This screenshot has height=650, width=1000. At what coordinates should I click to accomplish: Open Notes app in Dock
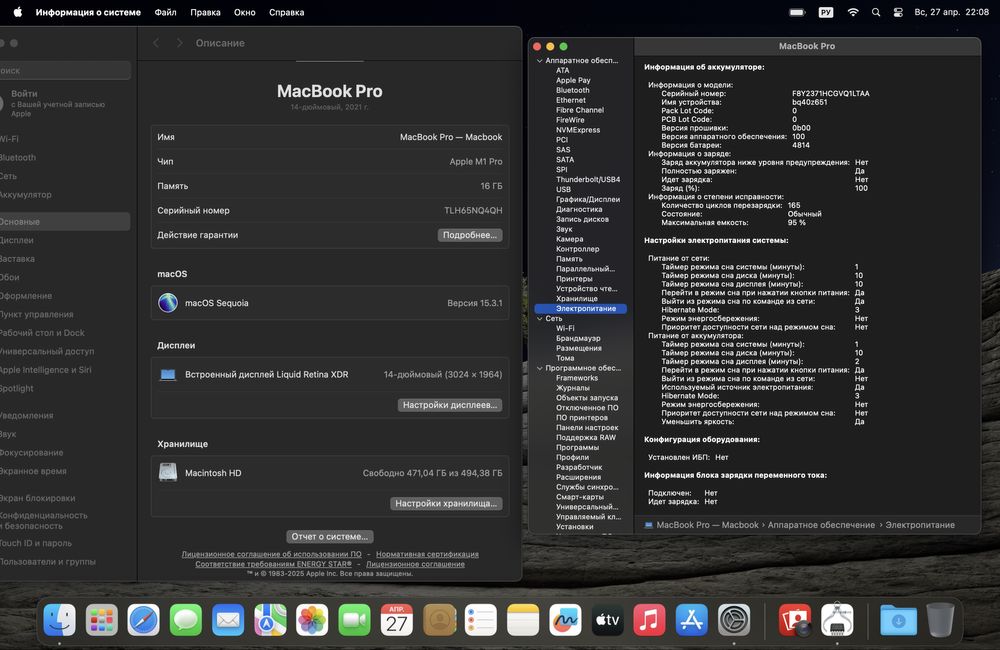coord(523,619)
